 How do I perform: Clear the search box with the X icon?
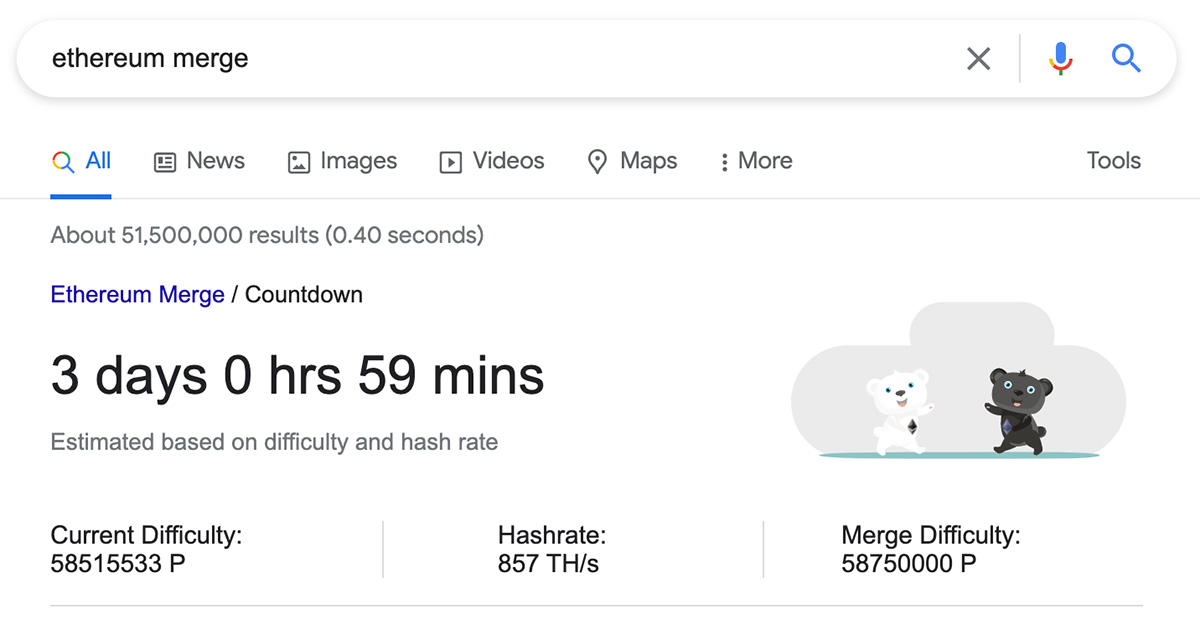(979, 59)
